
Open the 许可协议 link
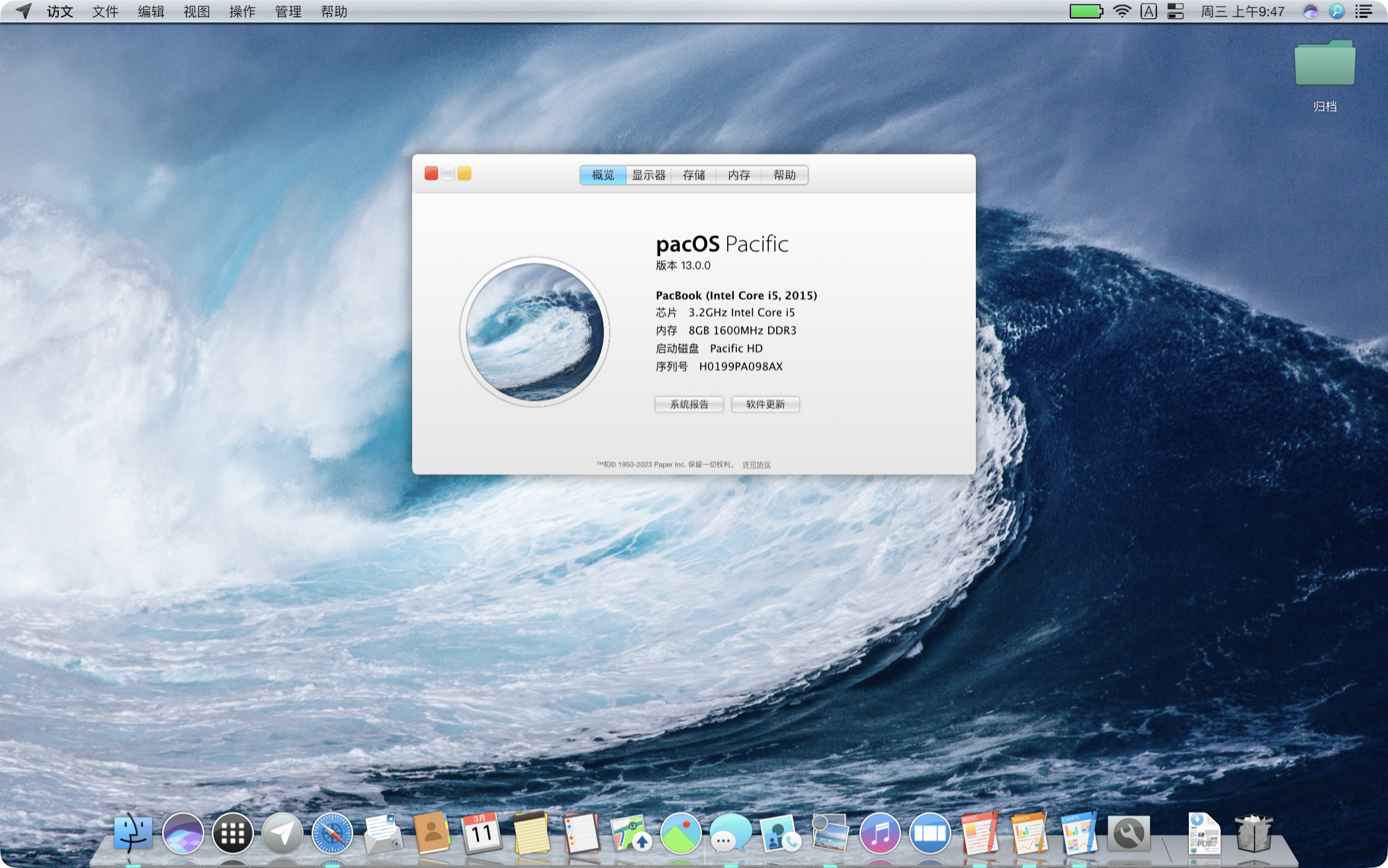coord(756,464)
